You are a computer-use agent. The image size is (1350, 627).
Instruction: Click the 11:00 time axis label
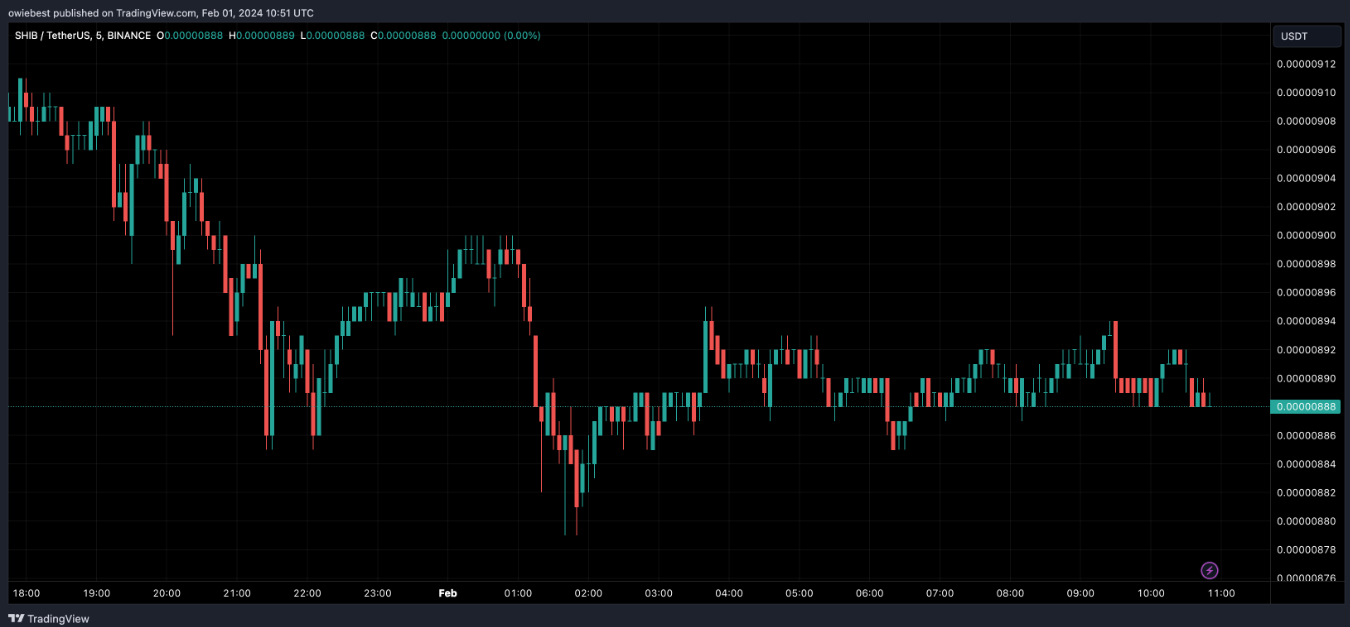click(1221, 593)
